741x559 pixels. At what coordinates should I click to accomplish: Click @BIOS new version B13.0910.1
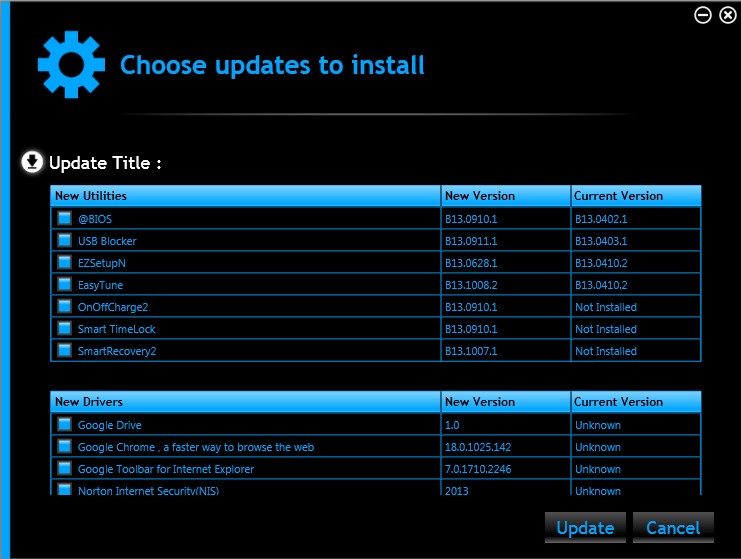[471, 219]
